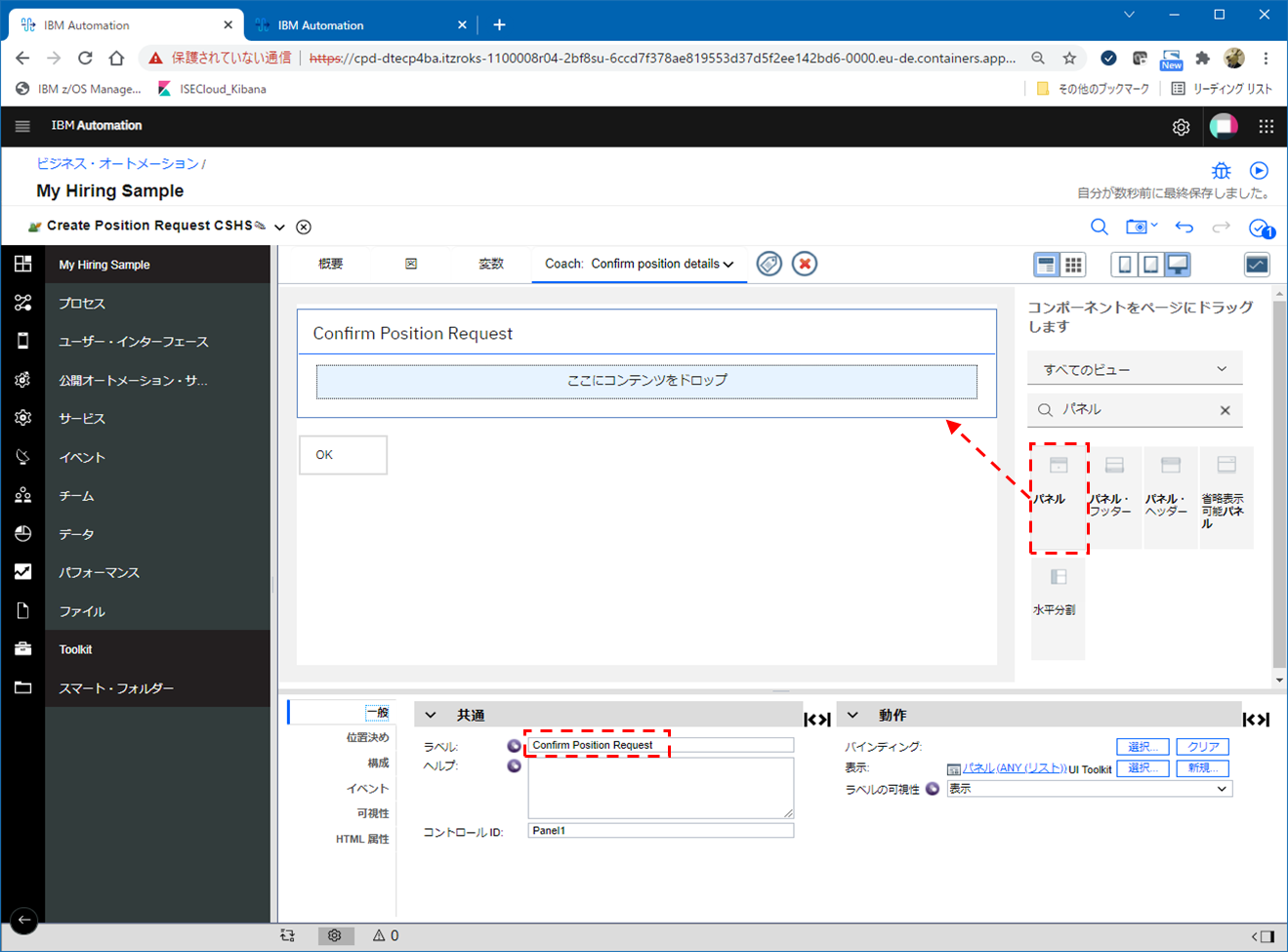
Task: Open the validation checkmark icon with badge 1
Action: tap(1261, 228)
